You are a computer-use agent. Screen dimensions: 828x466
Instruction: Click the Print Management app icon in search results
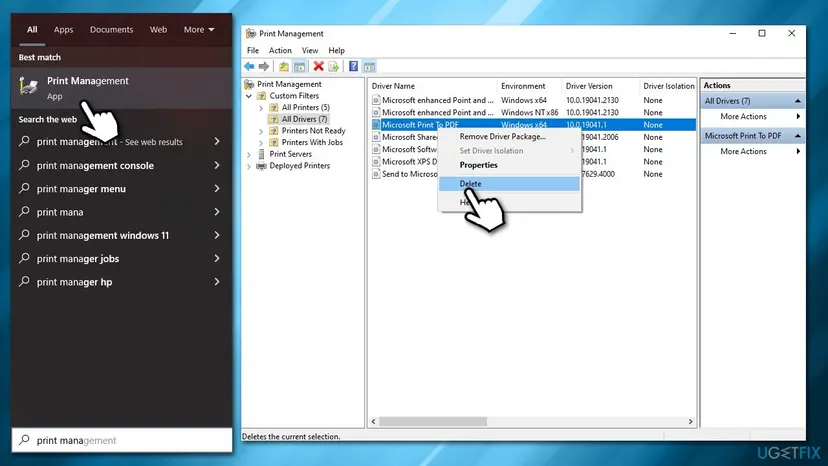(x=29, y=86)
